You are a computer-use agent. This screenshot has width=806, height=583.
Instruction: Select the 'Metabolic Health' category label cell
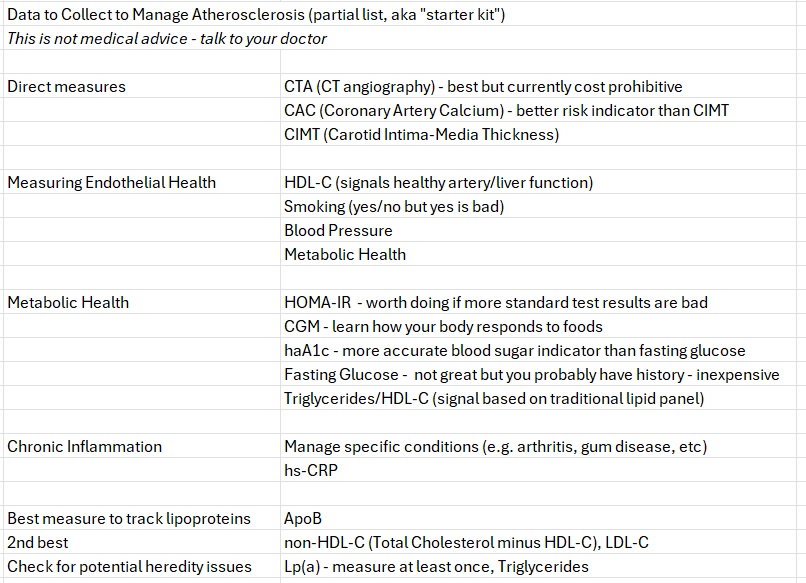tap(68, 302)
